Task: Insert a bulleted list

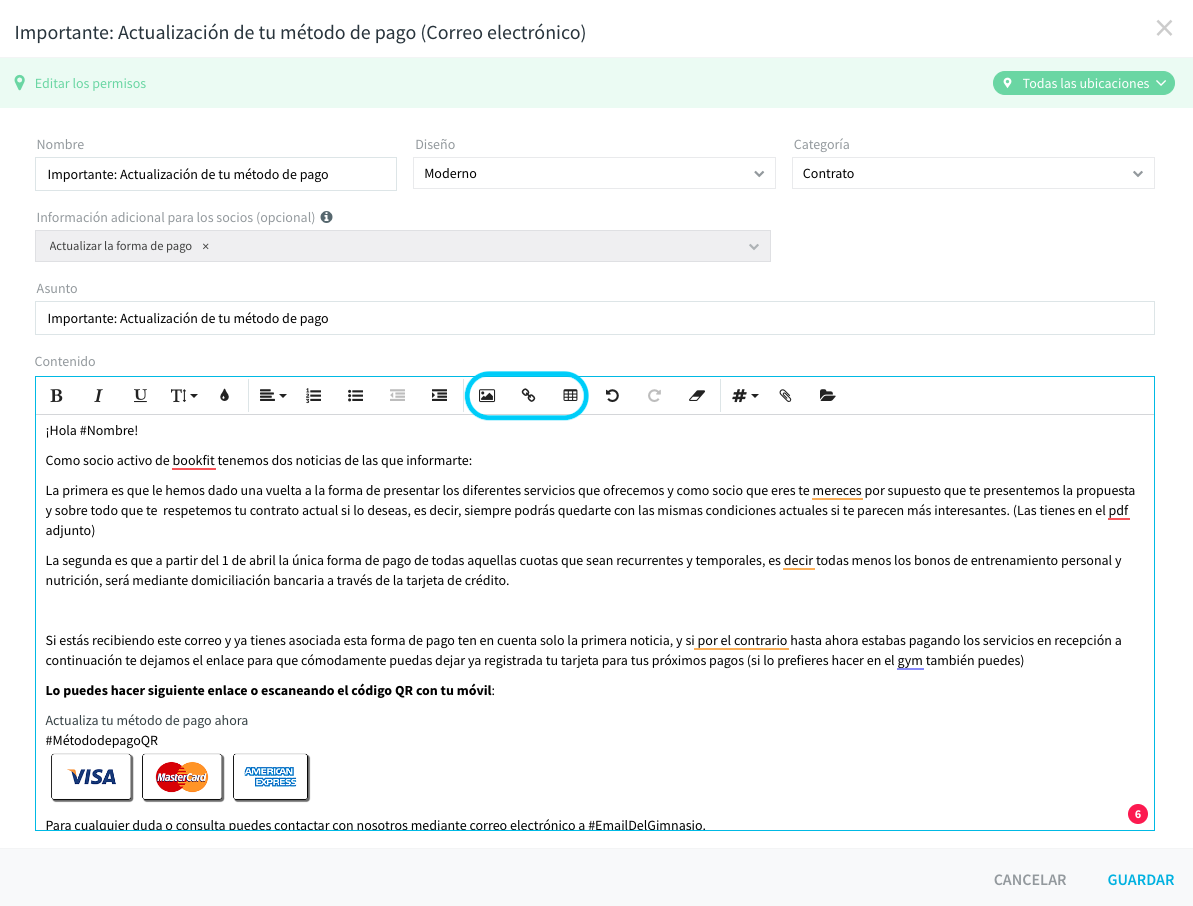Action: (355, 396)
